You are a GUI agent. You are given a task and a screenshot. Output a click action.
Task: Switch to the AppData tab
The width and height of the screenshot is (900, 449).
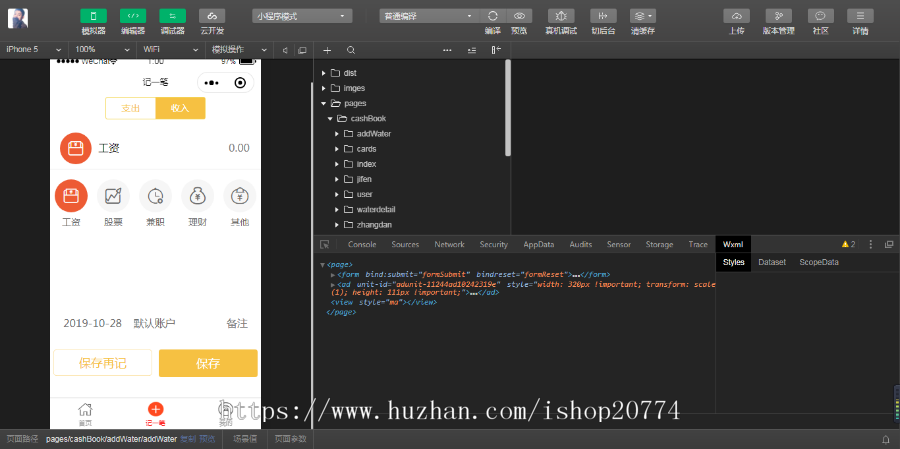pyautogui.click(x=538, y=244)
